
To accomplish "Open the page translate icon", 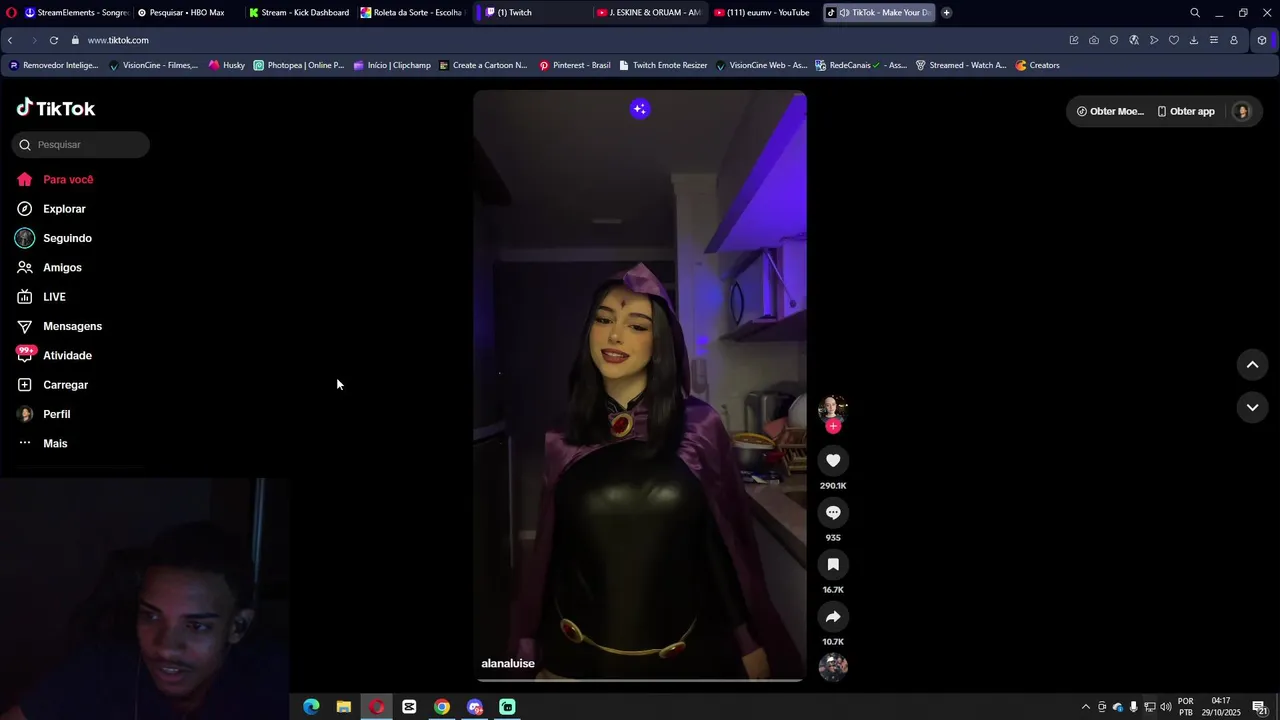I will [x=1134, y=40].
